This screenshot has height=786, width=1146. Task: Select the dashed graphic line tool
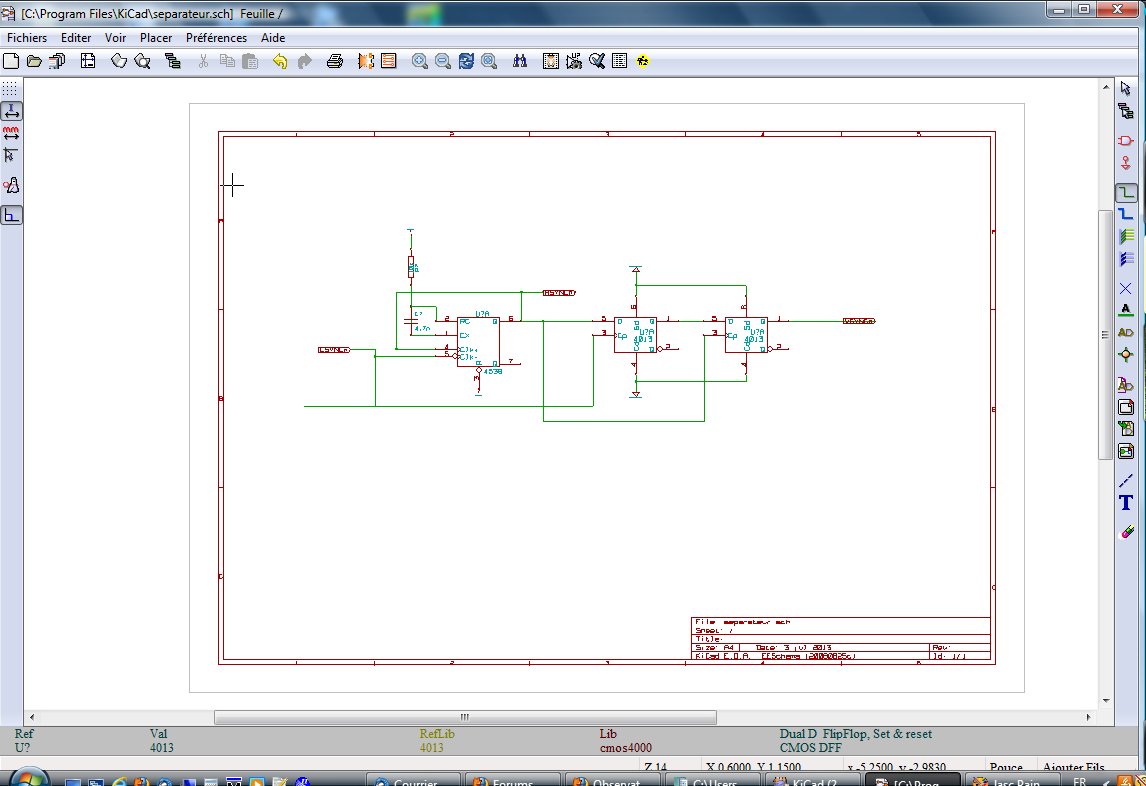pyautogui.click(x=1126, y=480)
